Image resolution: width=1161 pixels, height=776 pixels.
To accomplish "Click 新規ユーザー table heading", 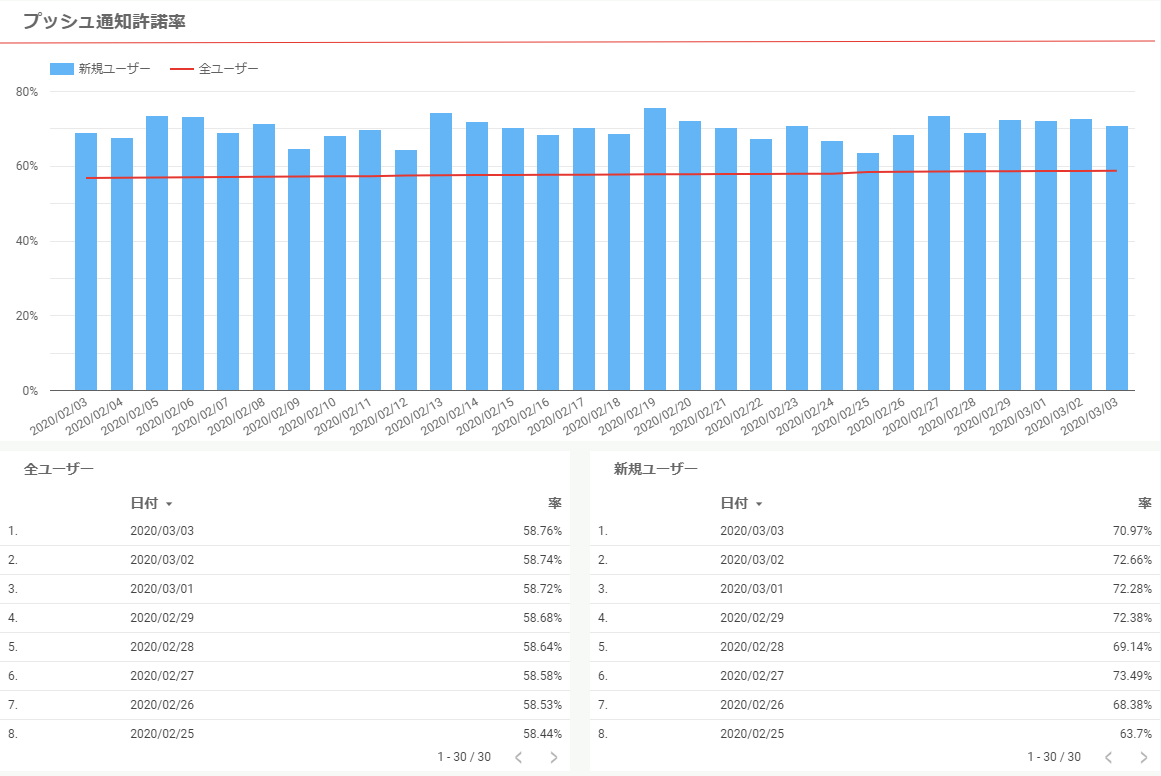I will pos(656,469).
